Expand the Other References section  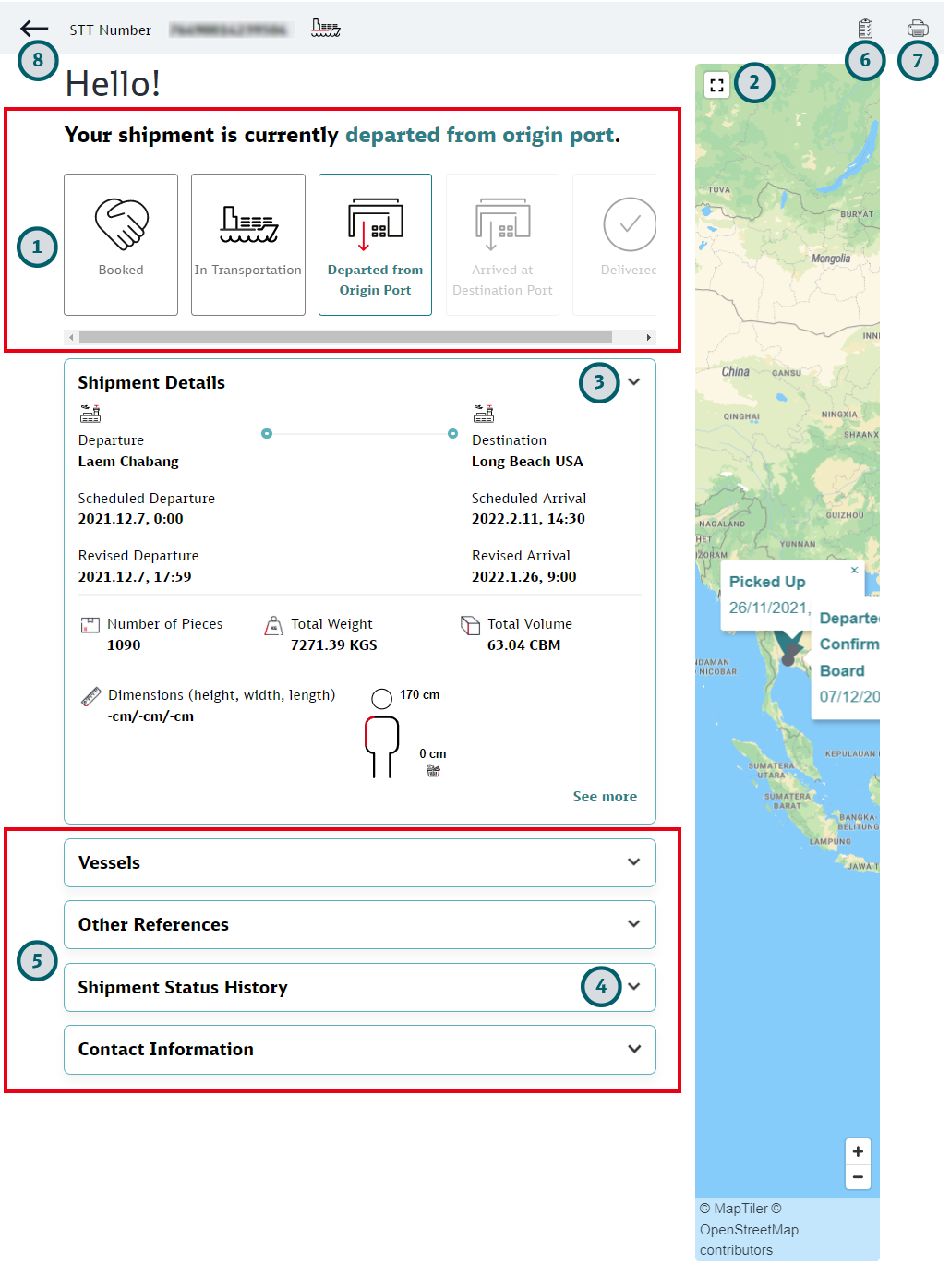[634, 924]
